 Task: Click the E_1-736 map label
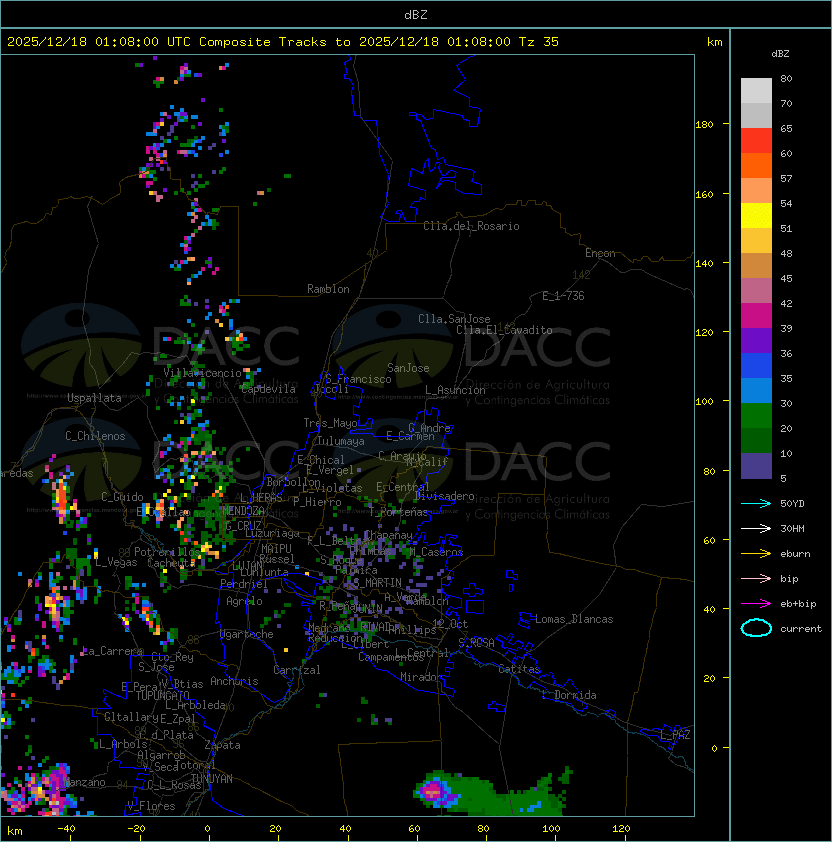click(x=563, y=296)
